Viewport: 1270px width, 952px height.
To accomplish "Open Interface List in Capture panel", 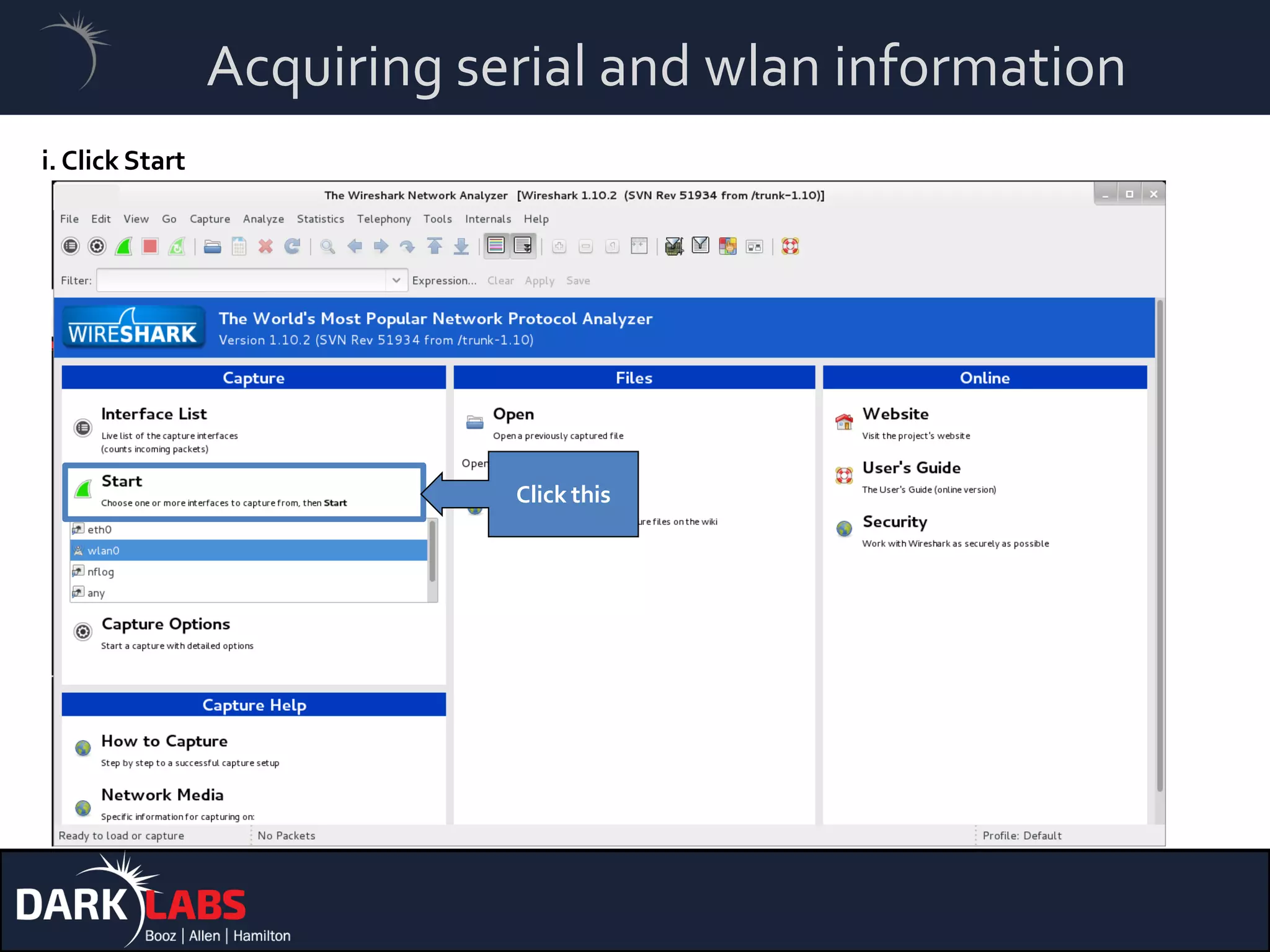I will (x=154, y=414).
